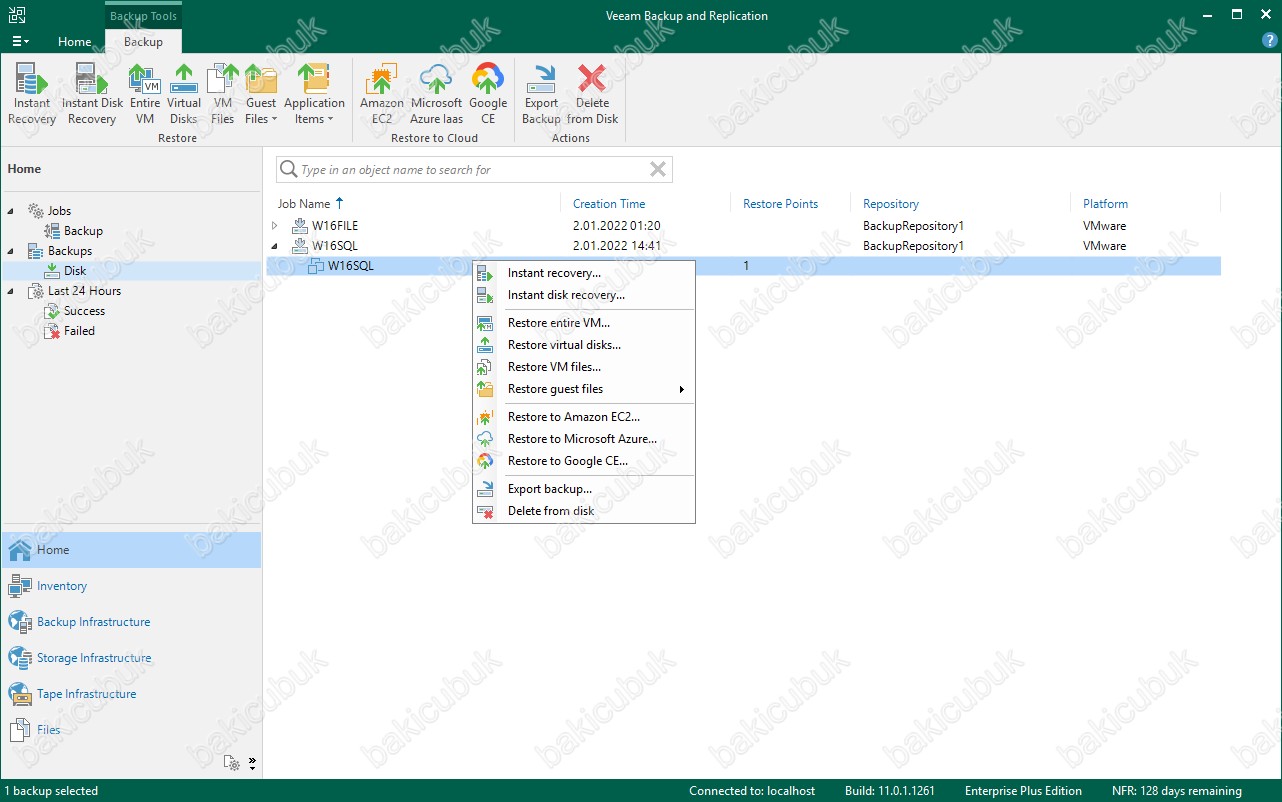Choose Export backup from context menu
1282x802 pixels.
(x=583, y=489)
